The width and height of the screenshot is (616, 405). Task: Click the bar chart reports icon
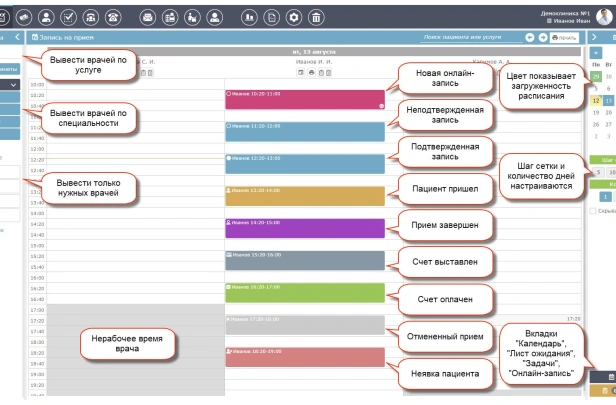coord(249,17)
